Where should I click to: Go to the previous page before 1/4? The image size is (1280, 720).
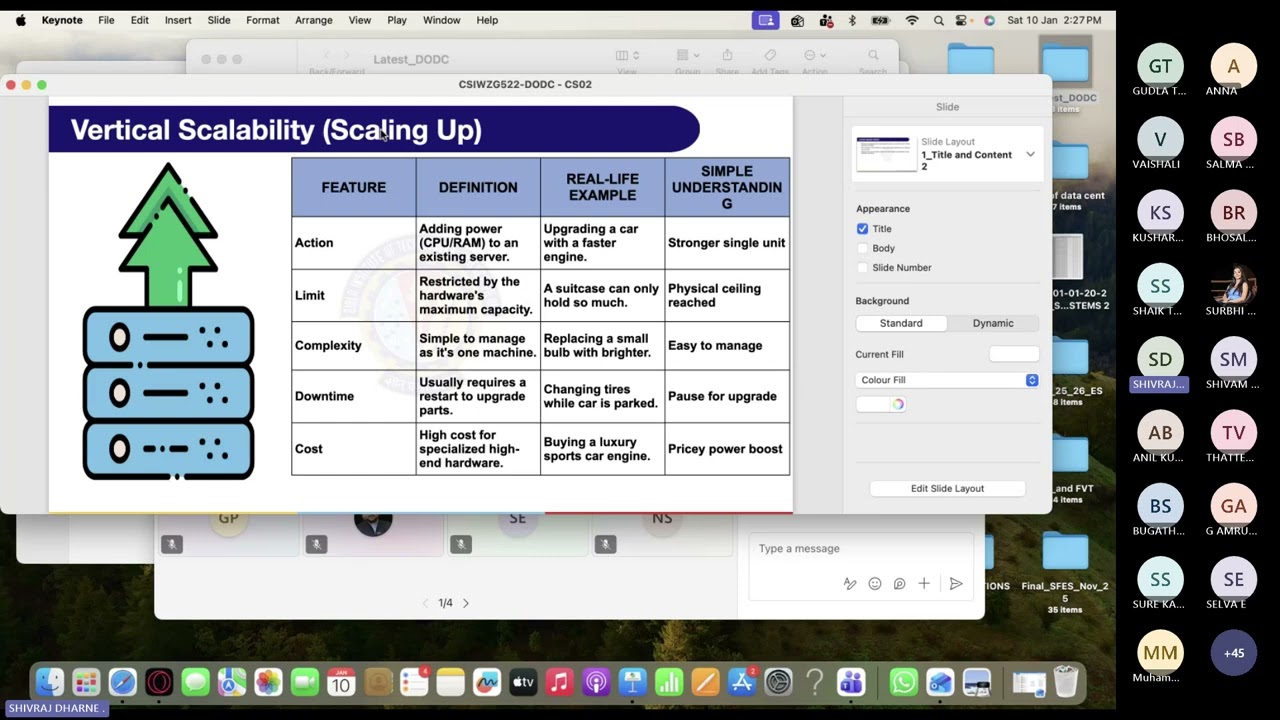[x=425, y=603]
